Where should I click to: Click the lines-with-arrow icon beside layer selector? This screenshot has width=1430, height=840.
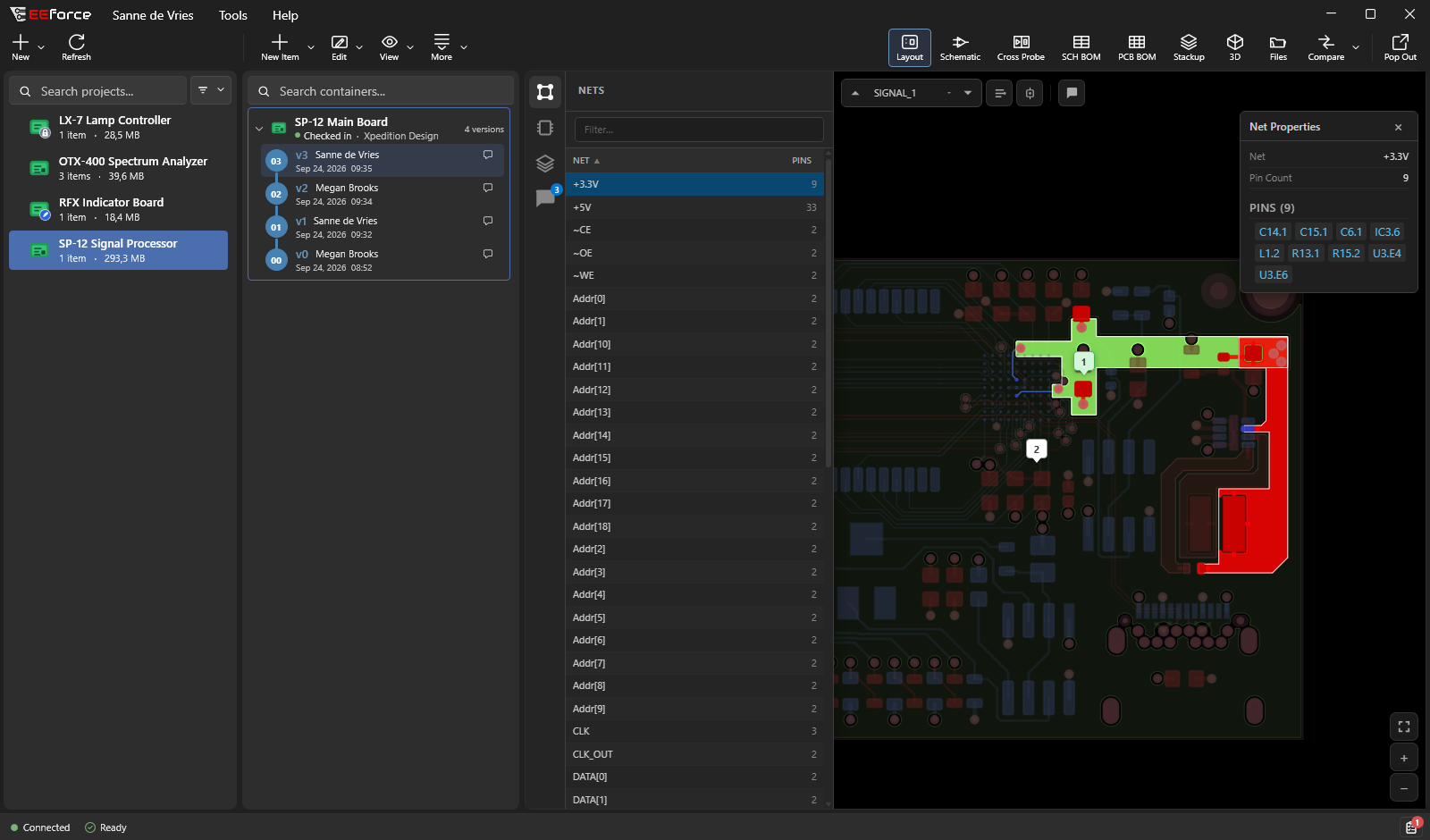(x=1000, y=93)
